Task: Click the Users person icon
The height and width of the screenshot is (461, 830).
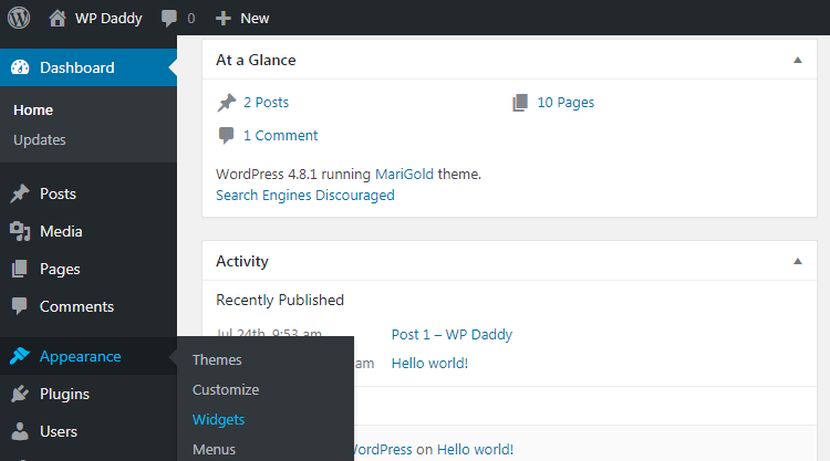Action: pyautogui.click(x=20, y=431)
